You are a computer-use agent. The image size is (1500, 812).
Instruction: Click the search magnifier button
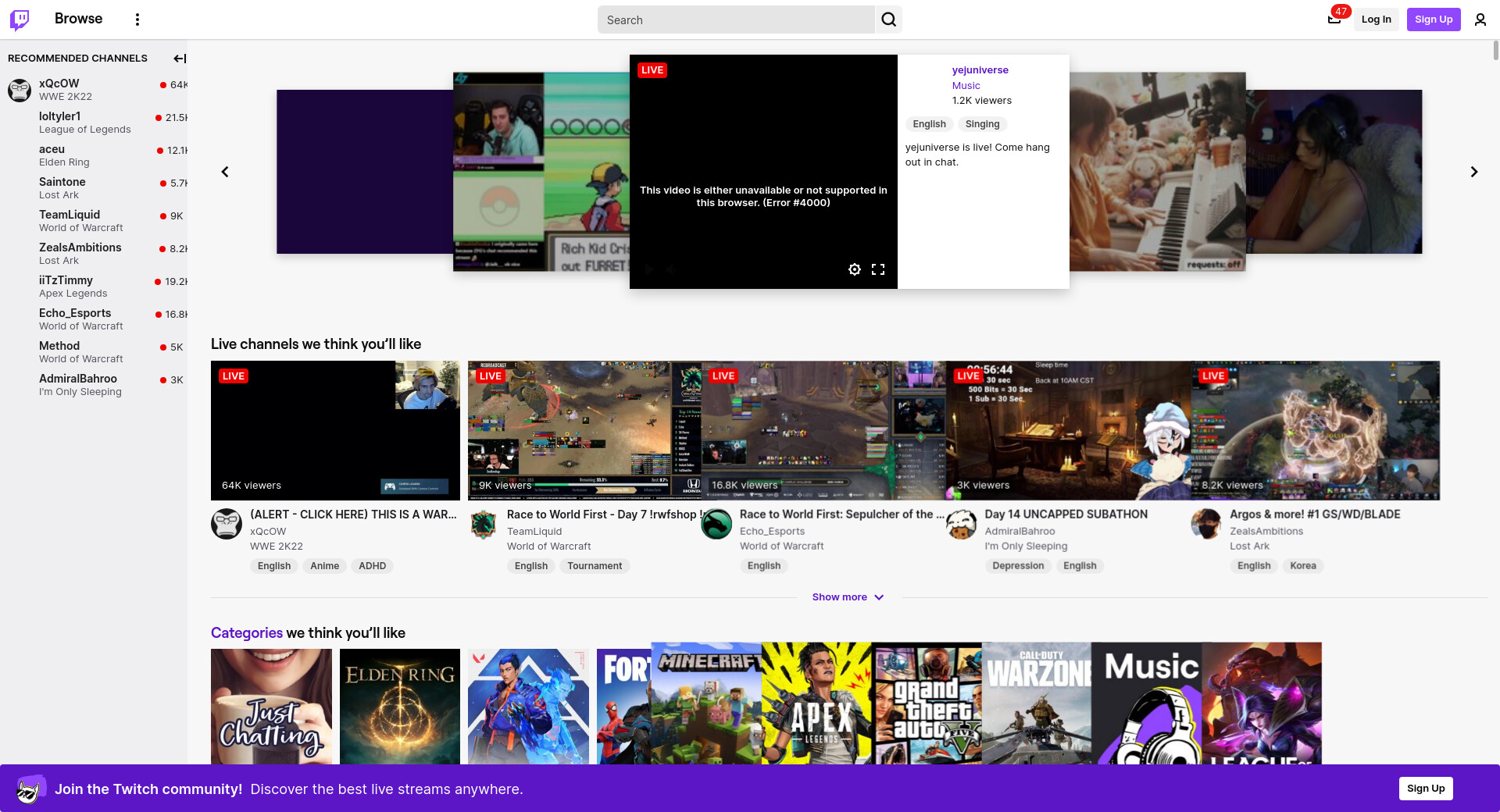coord(888,20)
